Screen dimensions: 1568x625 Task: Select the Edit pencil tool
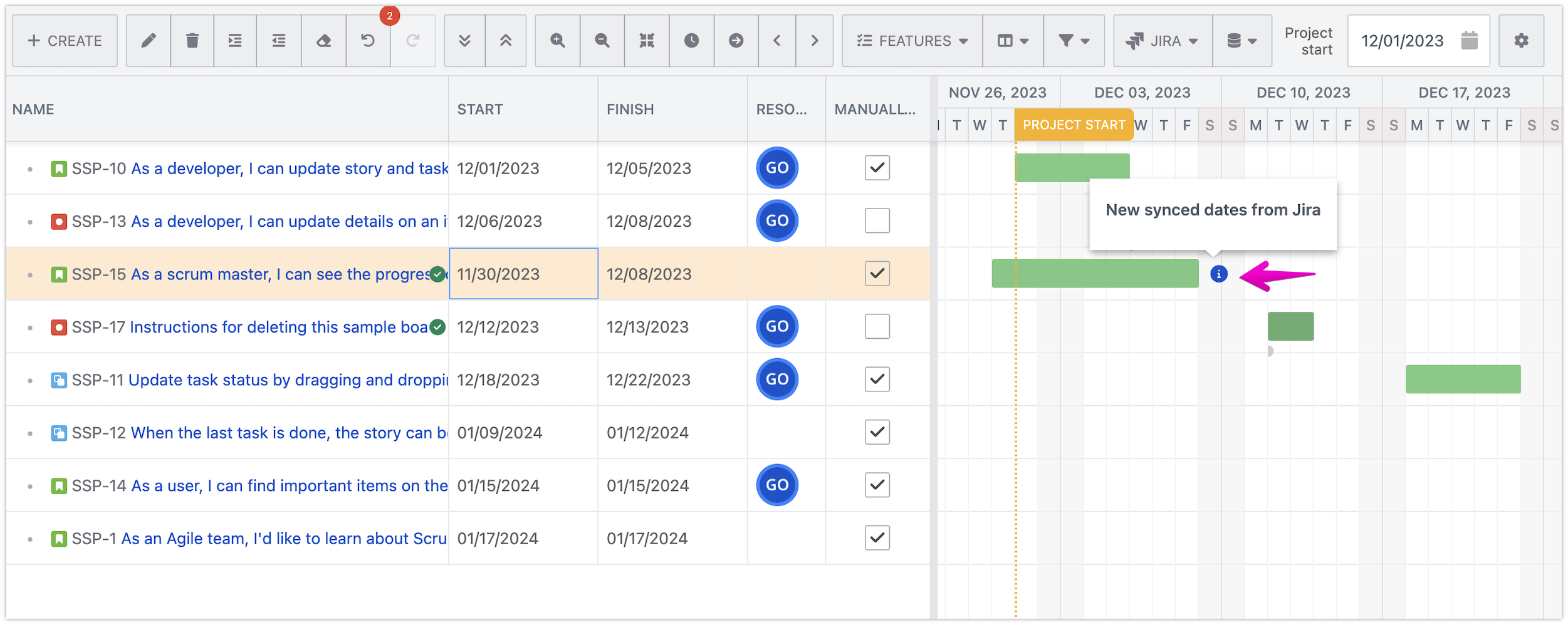[149, 41]
